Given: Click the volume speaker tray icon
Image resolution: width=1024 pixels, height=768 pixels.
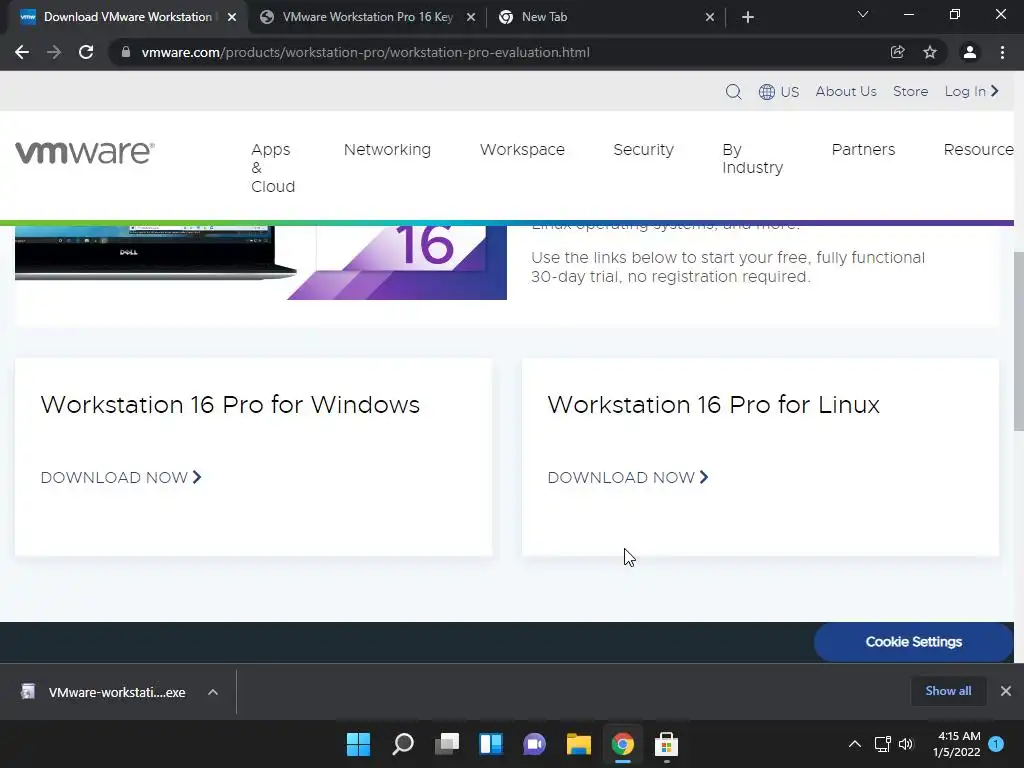Looking at the screenshot, I should click(x=906, y=744).
